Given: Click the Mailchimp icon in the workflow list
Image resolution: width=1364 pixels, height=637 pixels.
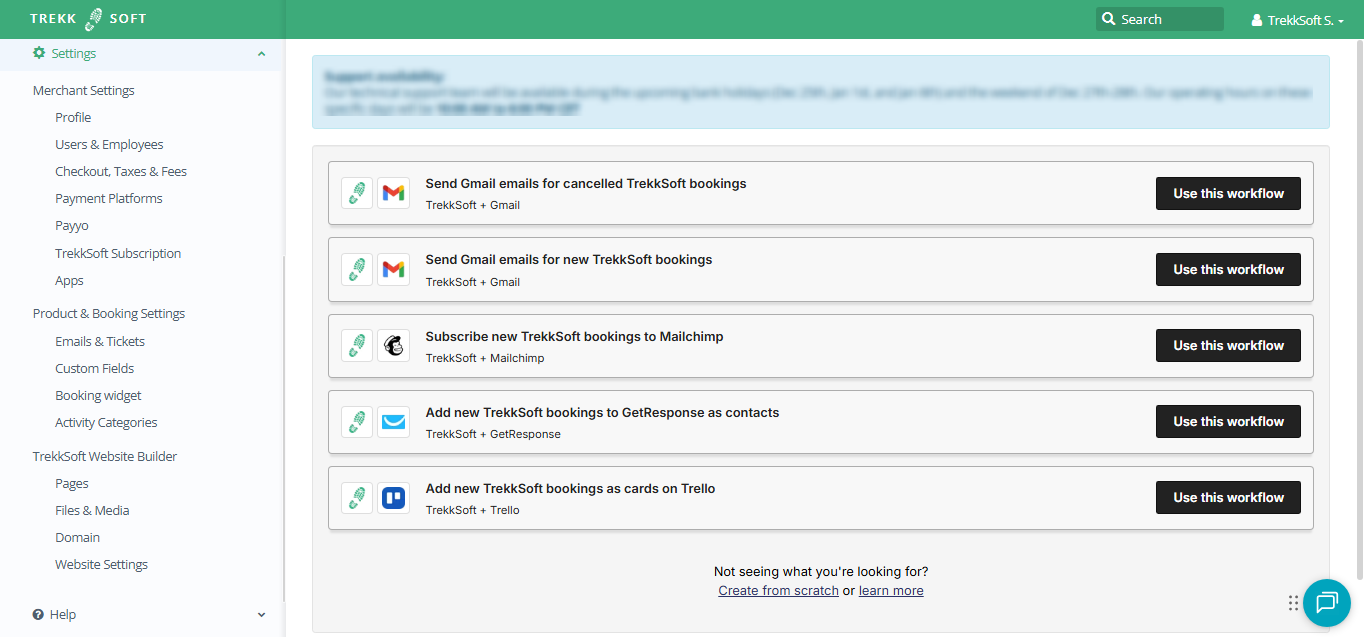Looking at the screenshot, I should point(393,346).
